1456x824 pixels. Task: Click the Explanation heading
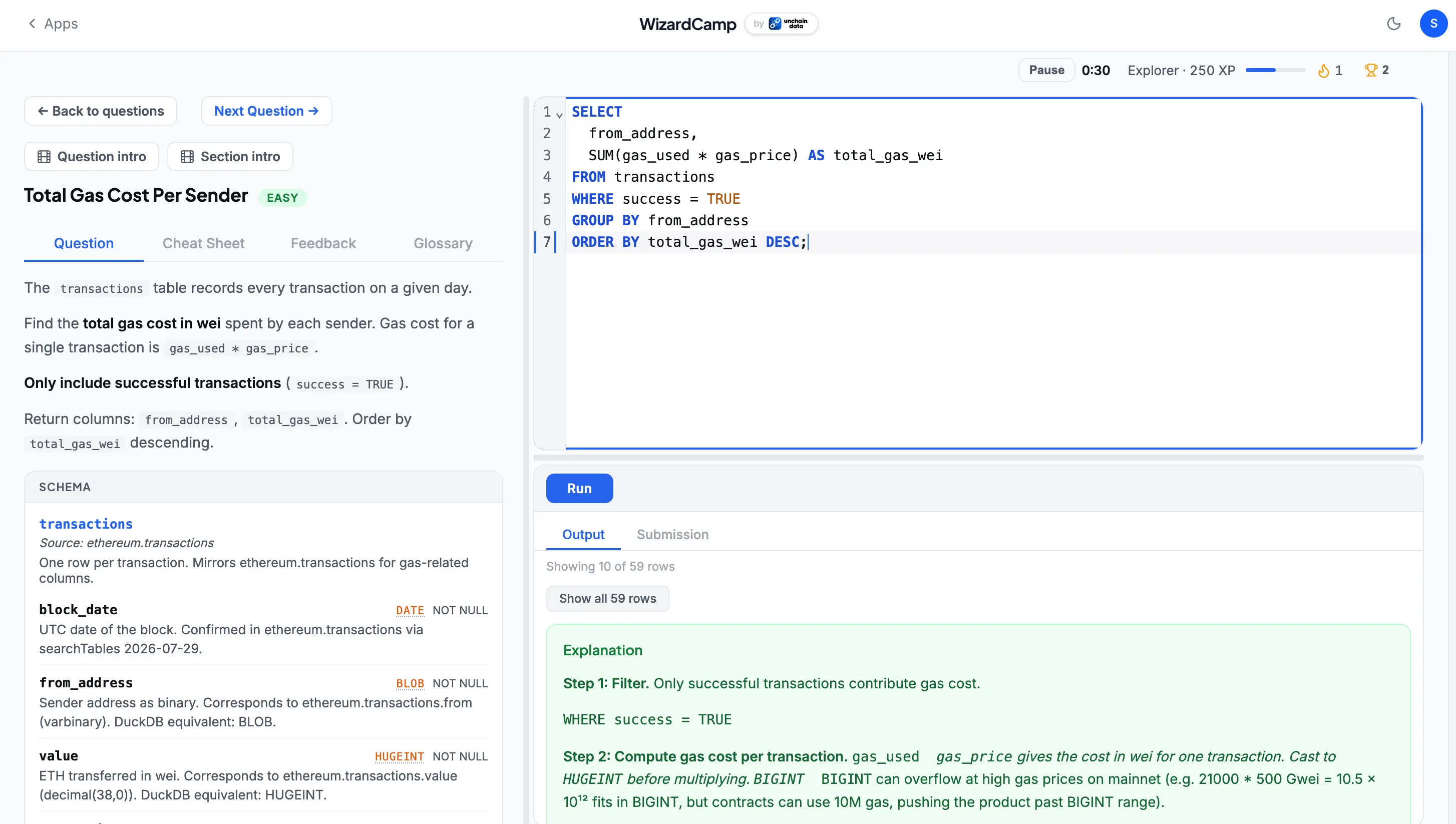pos(603,650)
